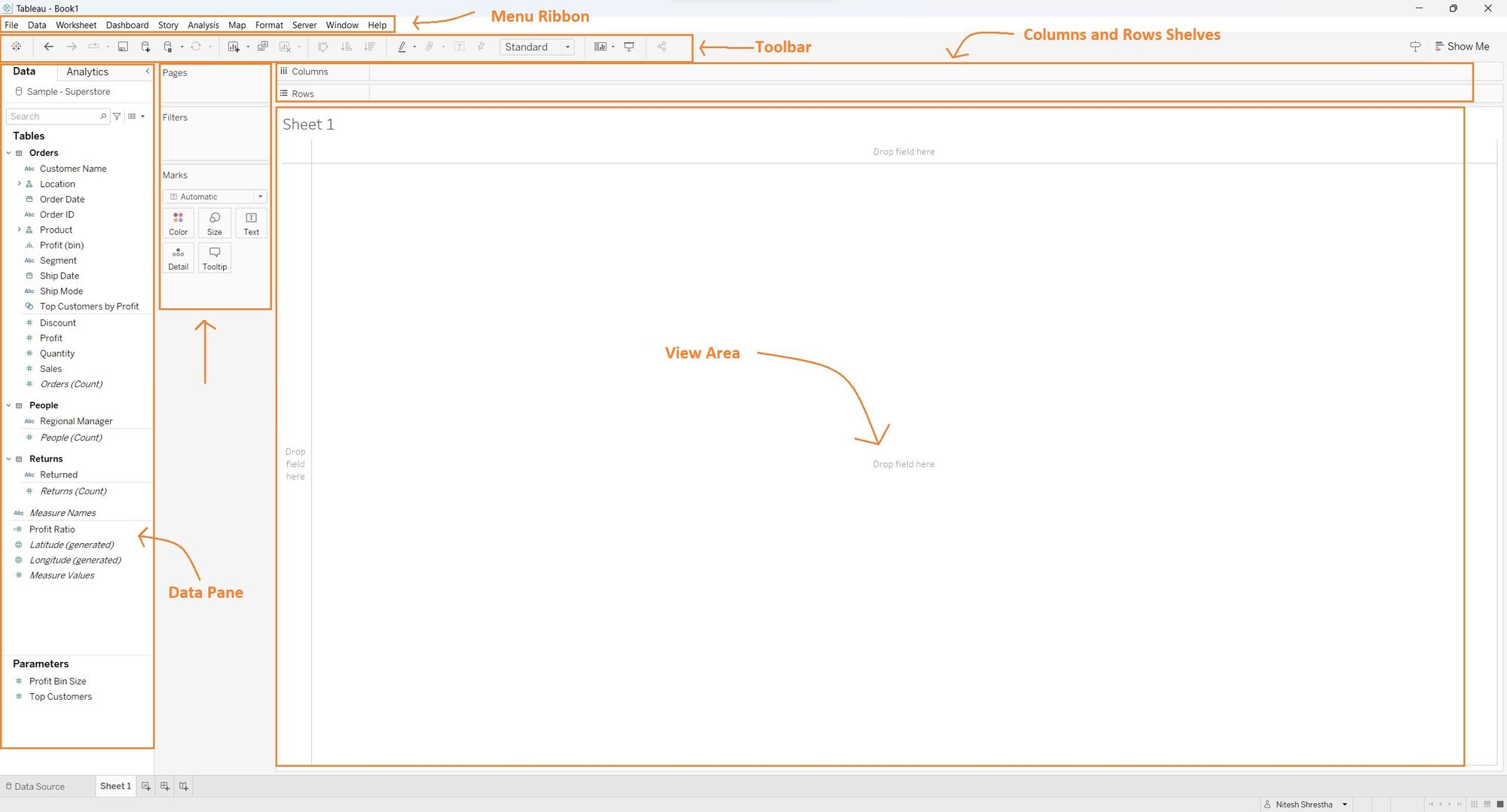Save the workbook using the floppy disk icon

(x=123, y=47)
